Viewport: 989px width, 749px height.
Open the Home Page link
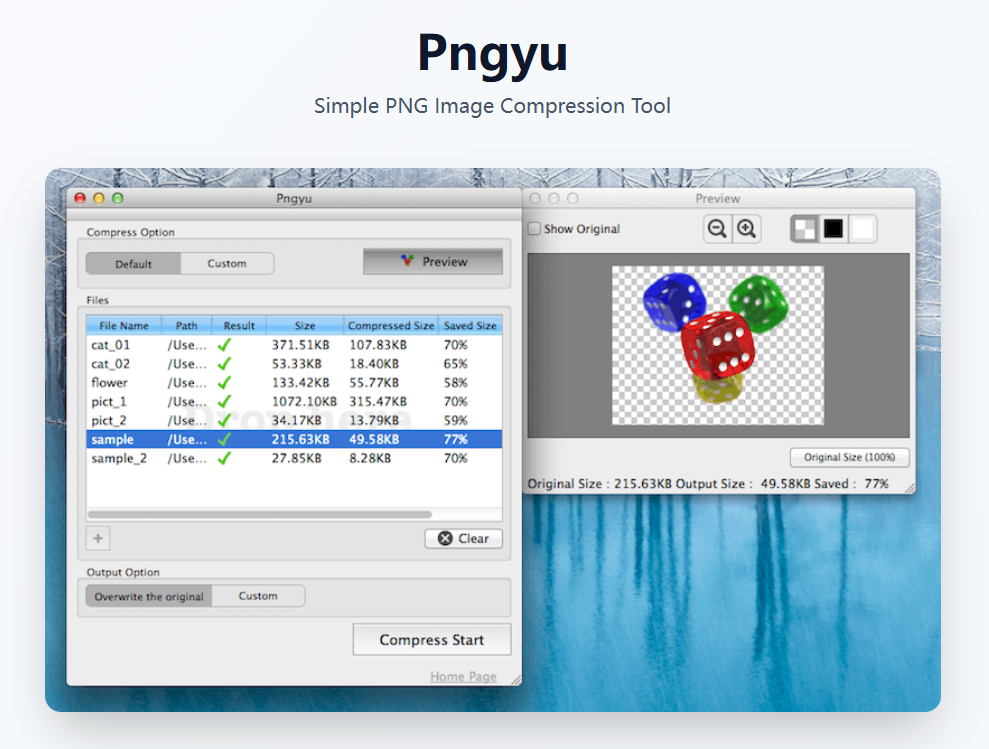(463, 676)
